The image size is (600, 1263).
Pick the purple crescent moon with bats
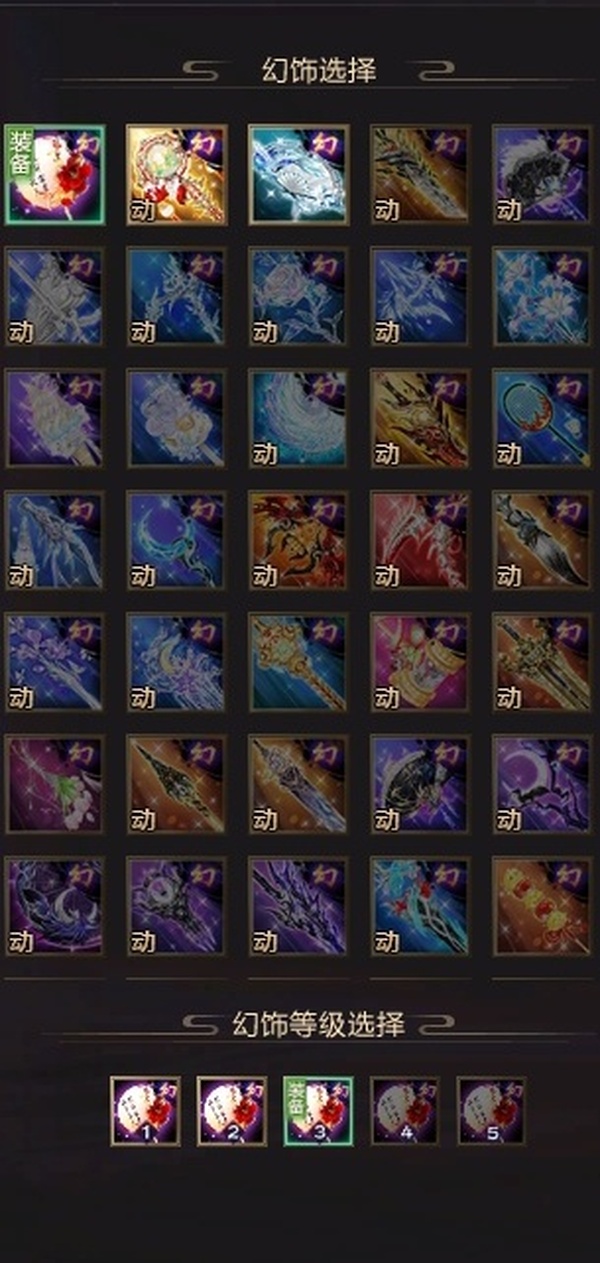pyautogui.click(x=543, y=784)
